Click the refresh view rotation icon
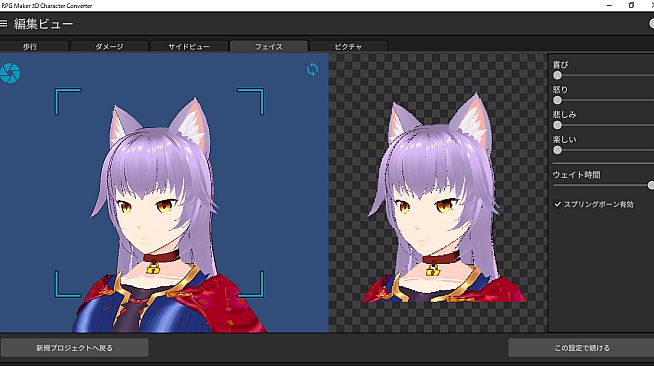Viewport: 654px width, 366px height. pyautogui.click(x=312, y=69)
